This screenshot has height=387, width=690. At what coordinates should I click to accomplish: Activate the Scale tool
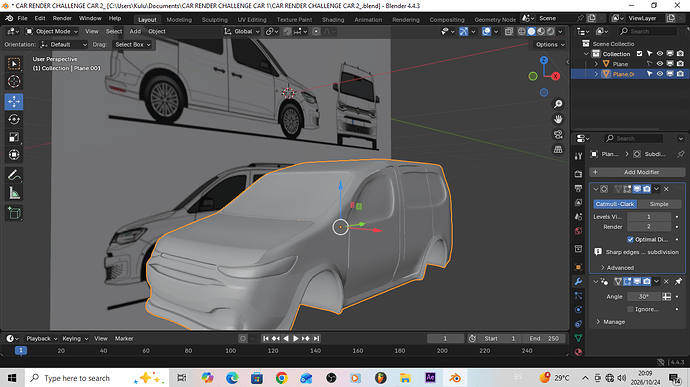[x=14, y=137]
